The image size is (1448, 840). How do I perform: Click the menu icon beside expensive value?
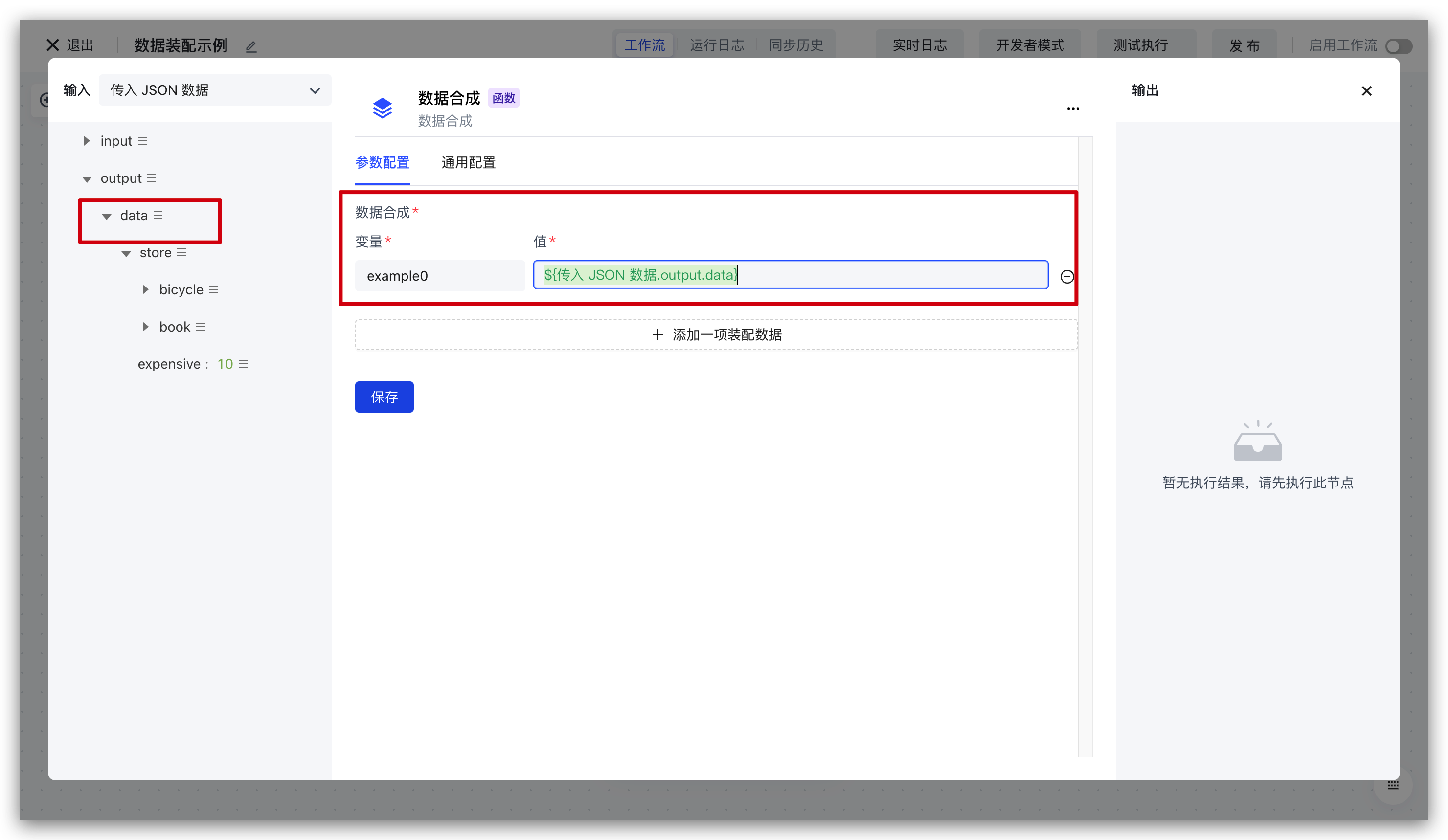[x=243, y=364]
